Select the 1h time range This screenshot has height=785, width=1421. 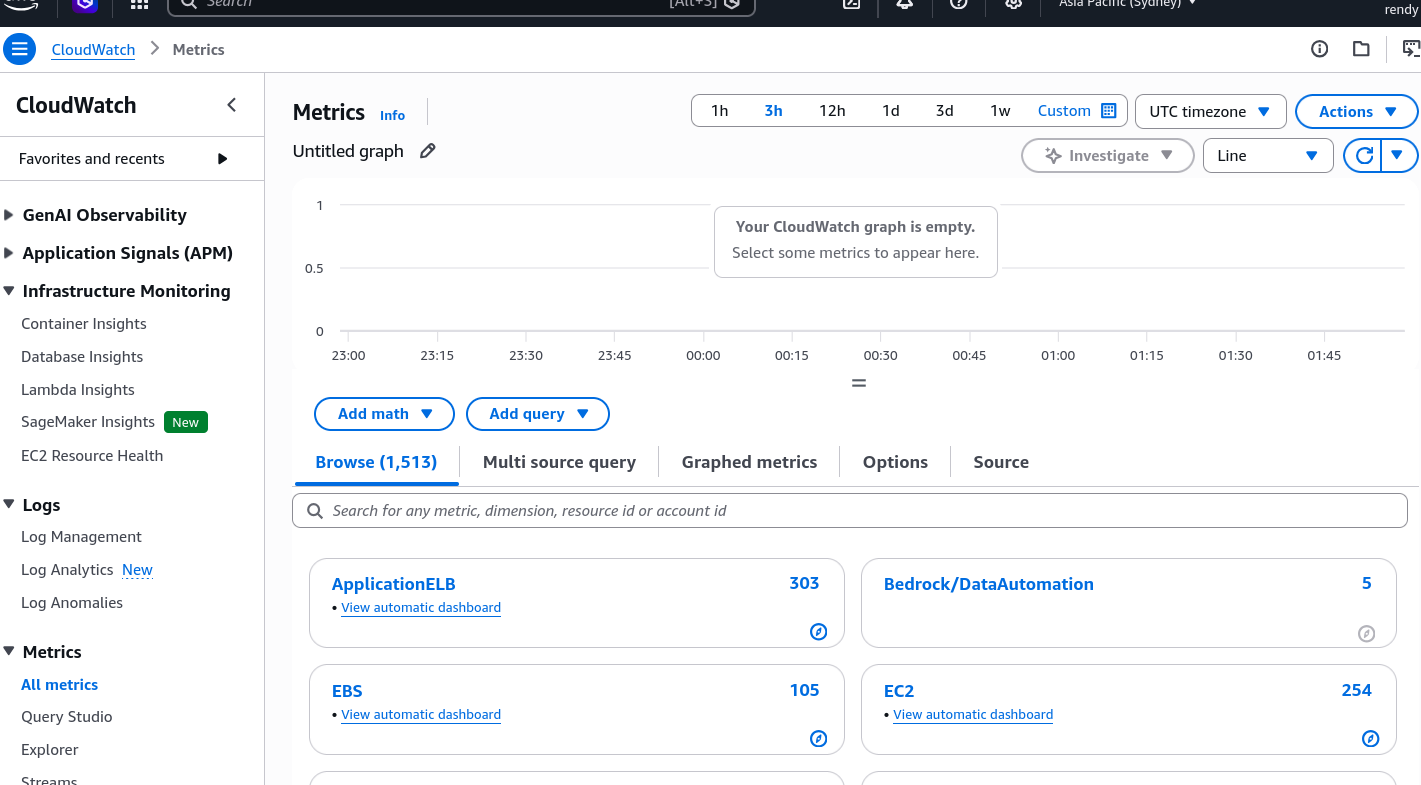[x=720, y=111]
